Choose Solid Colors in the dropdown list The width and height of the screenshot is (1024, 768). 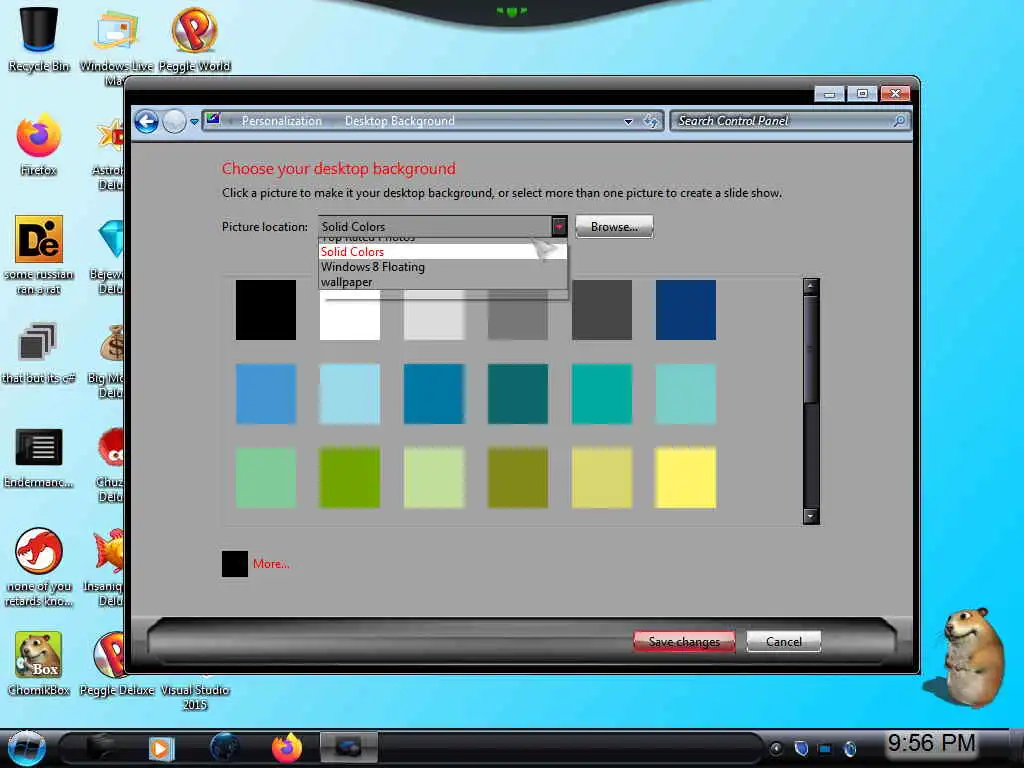click(442, 251)
